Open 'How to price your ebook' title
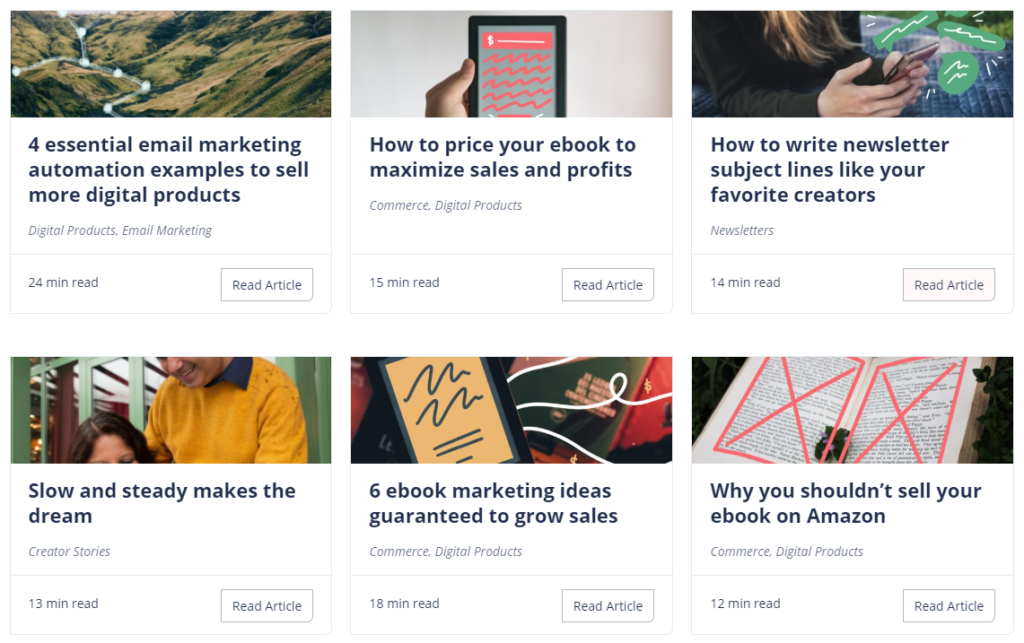Viewport: 1024px width, 643px height. (502, 157)
